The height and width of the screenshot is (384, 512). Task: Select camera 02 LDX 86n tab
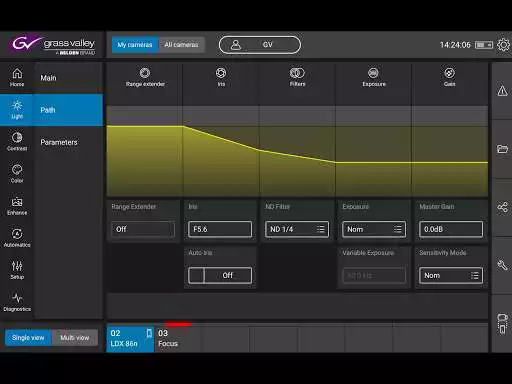point(130,338)
